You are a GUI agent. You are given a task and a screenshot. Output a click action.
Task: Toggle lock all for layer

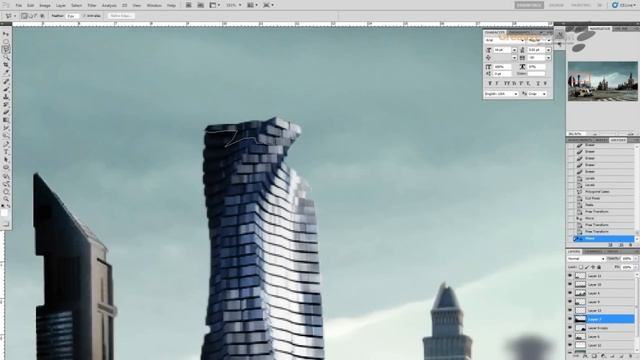[x=599, y=267]
